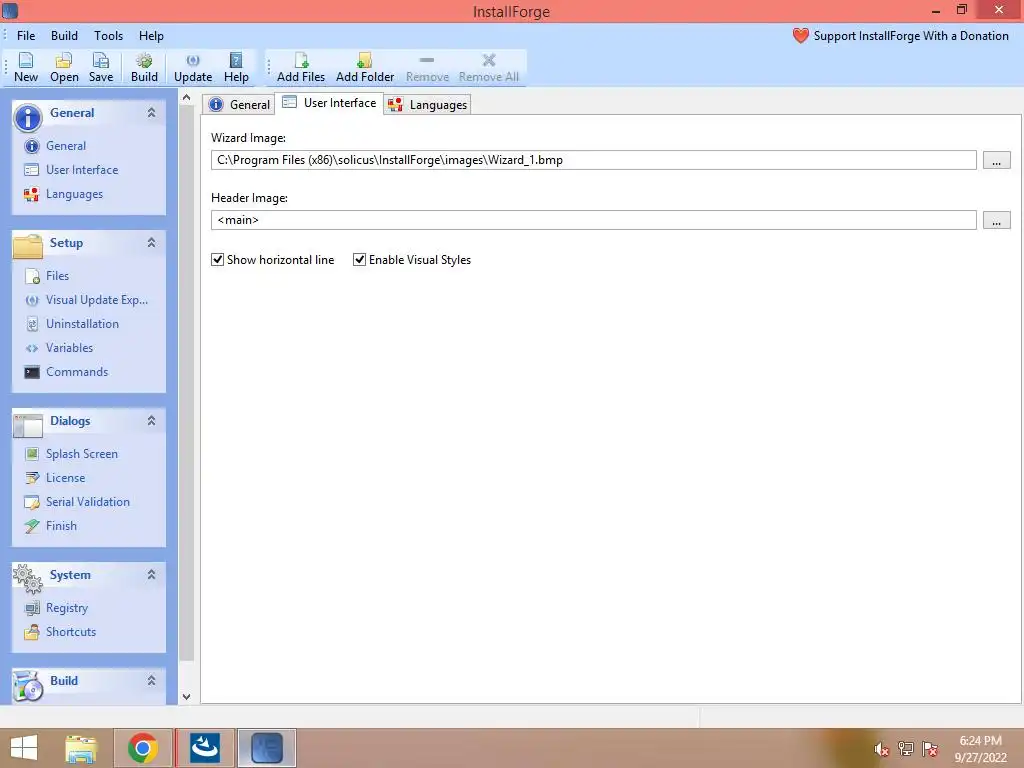Open Serial Validation settings

(x=77, y=502)
